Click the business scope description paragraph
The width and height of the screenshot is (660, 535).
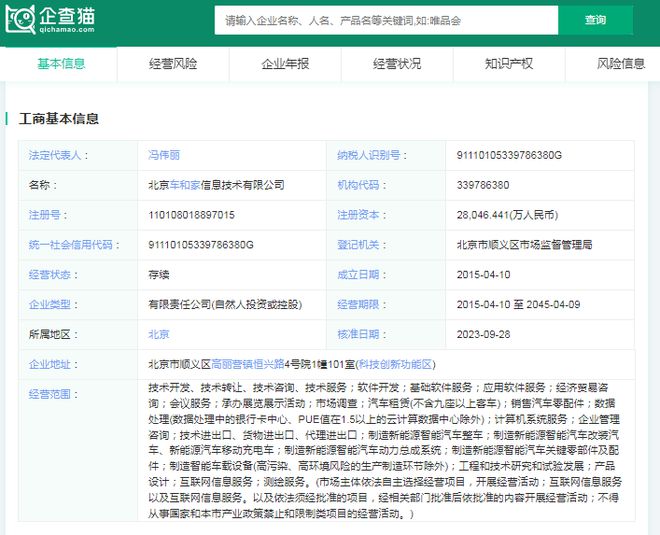[384, 450]
